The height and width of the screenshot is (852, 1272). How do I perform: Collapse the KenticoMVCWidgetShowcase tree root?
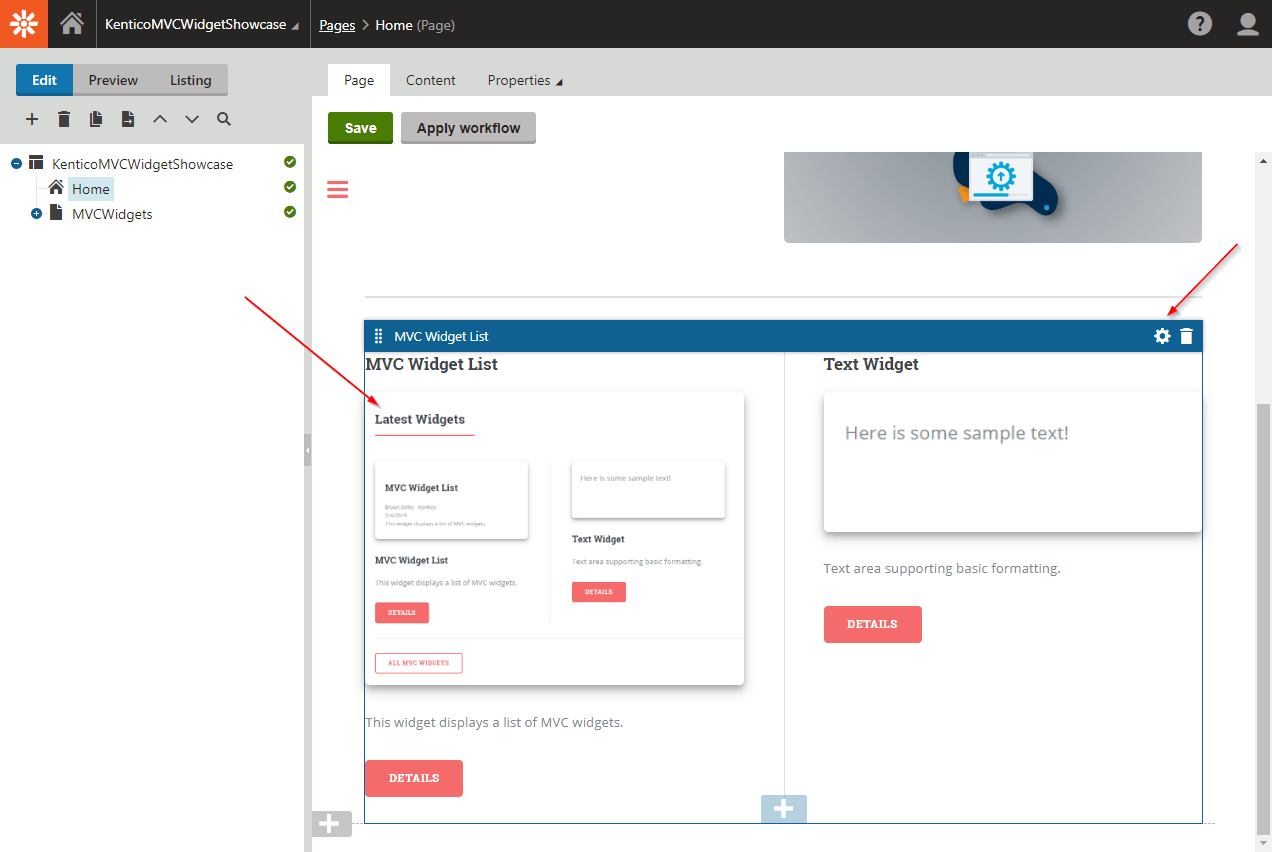16,163
